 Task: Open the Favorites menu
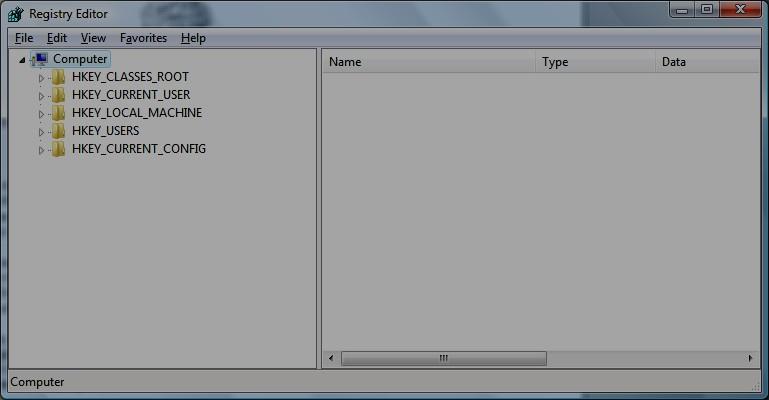(x=143, y=38)
